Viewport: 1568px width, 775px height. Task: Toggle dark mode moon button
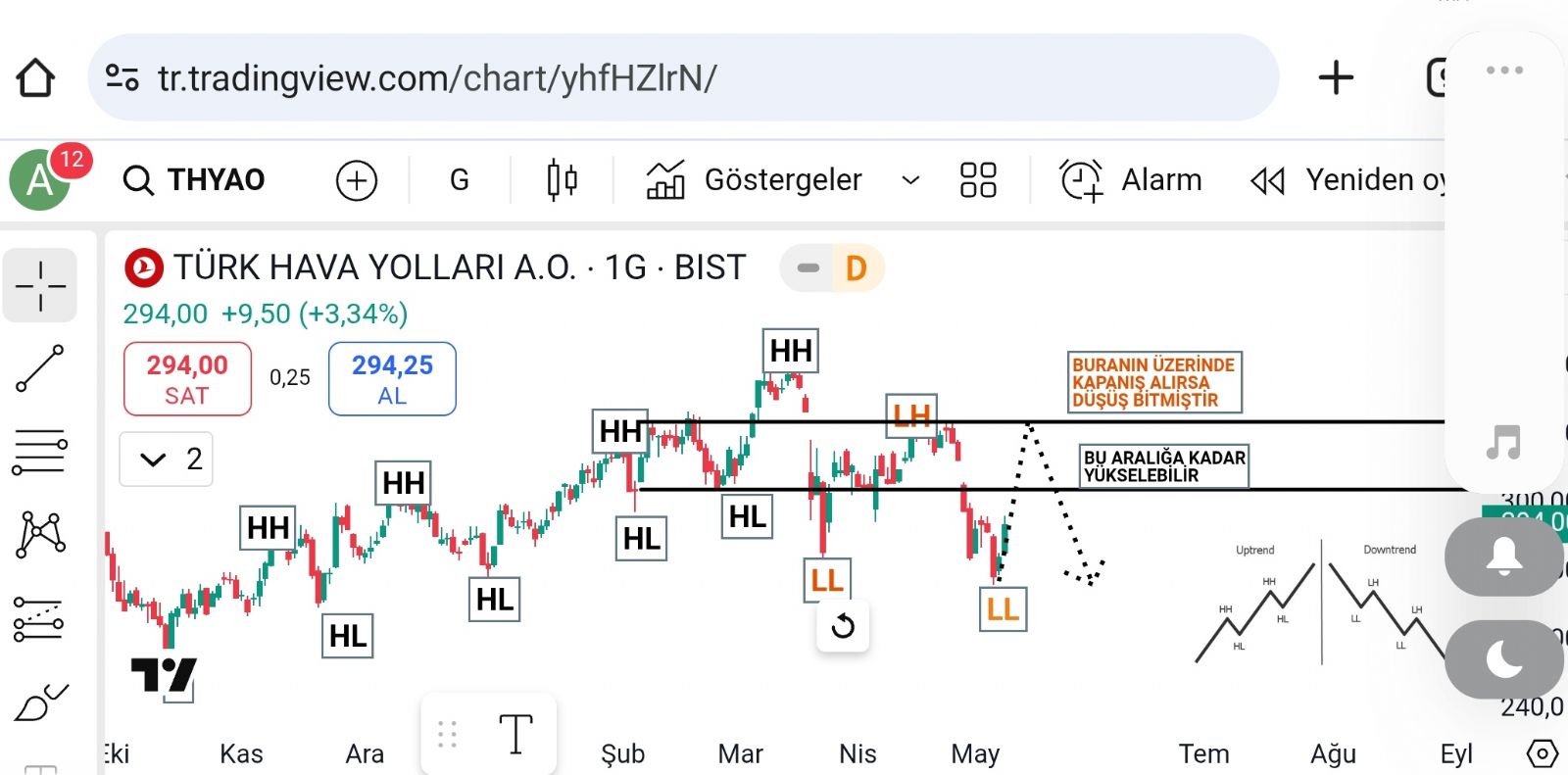click(1503, 659)
